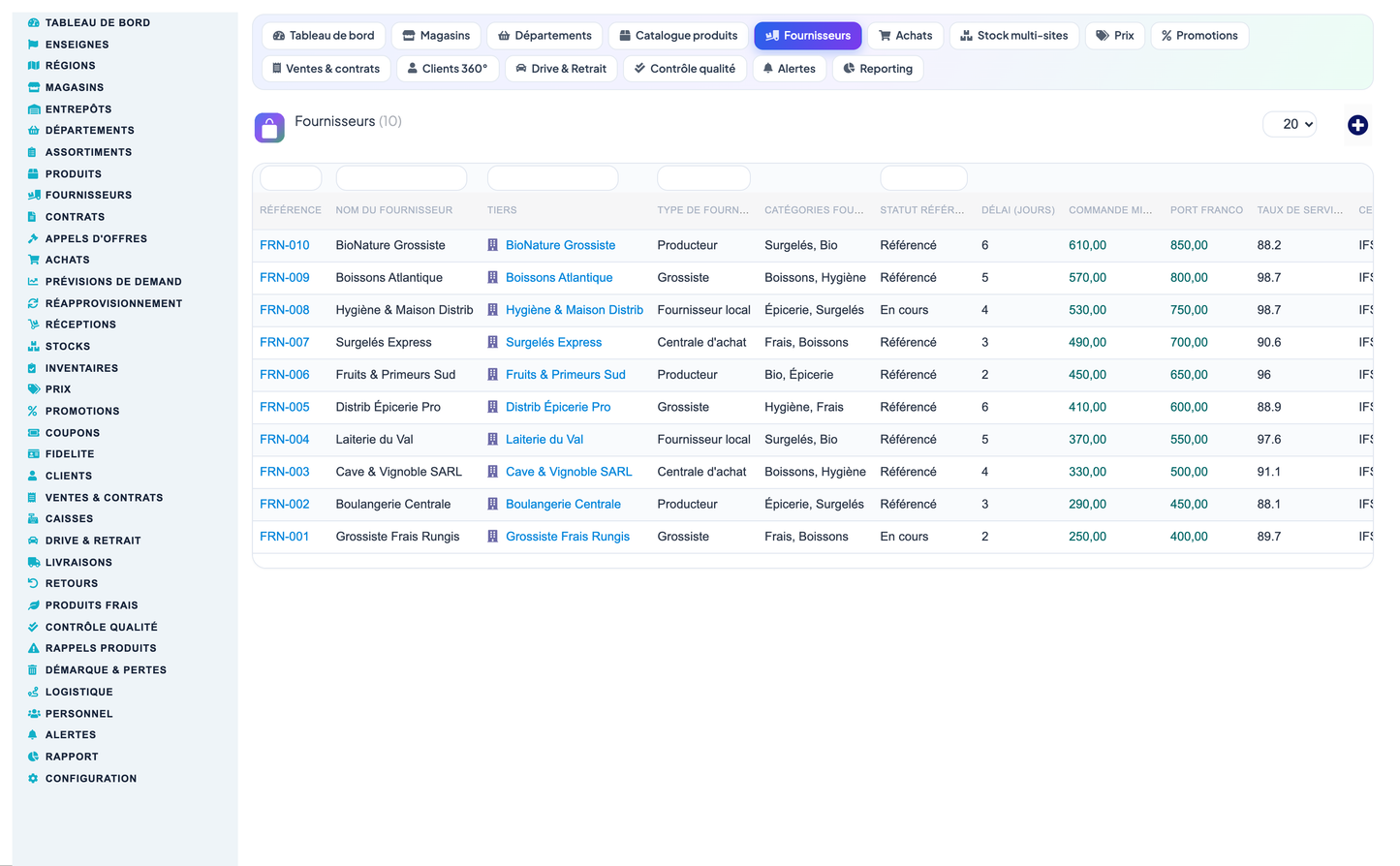Click the Retours undo icon in sidebar
This screenshot has width=1400, height=866.
tap(33, 583)
